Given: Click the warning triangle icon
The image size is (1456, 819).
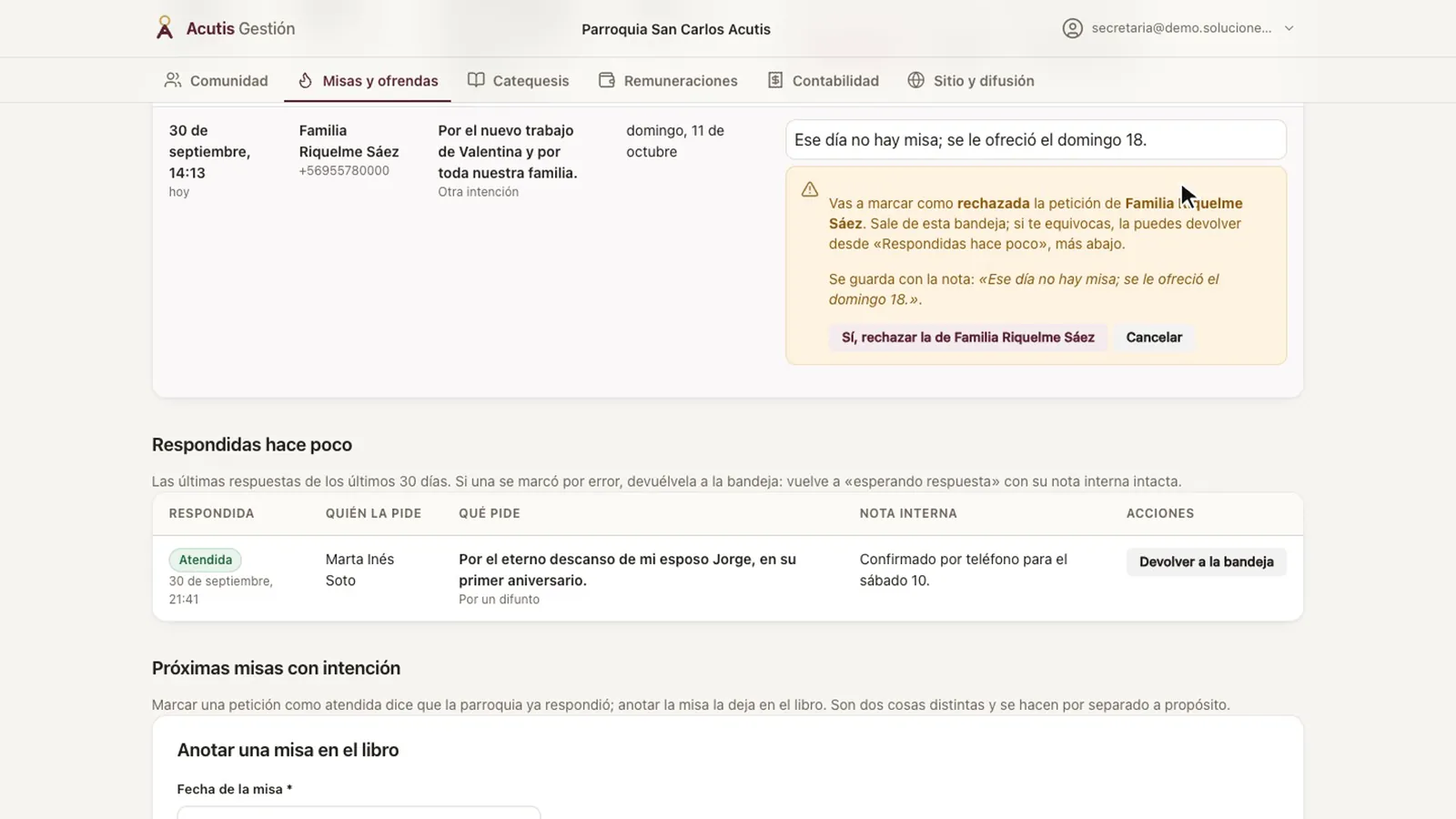Looking at the screenshot, I should (810, 189).
